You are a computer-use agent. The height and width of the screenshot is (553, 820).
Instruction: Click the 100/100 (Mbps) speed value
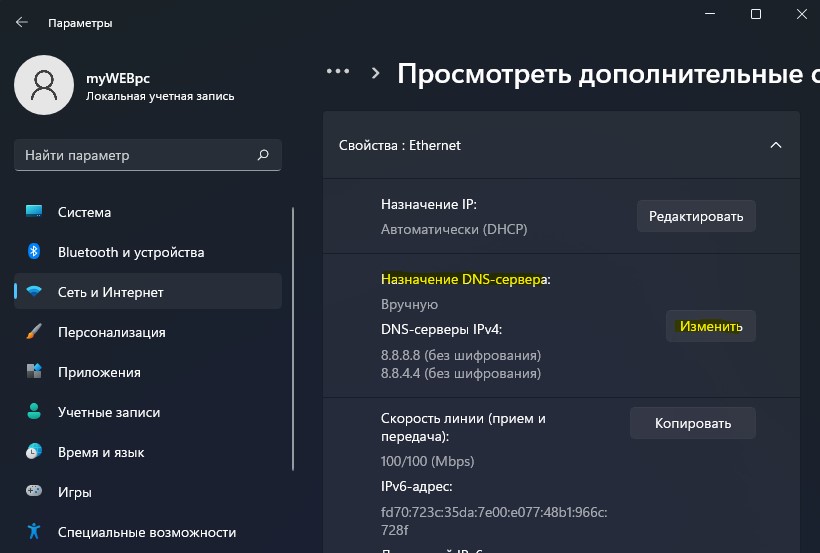coord(427,461)
